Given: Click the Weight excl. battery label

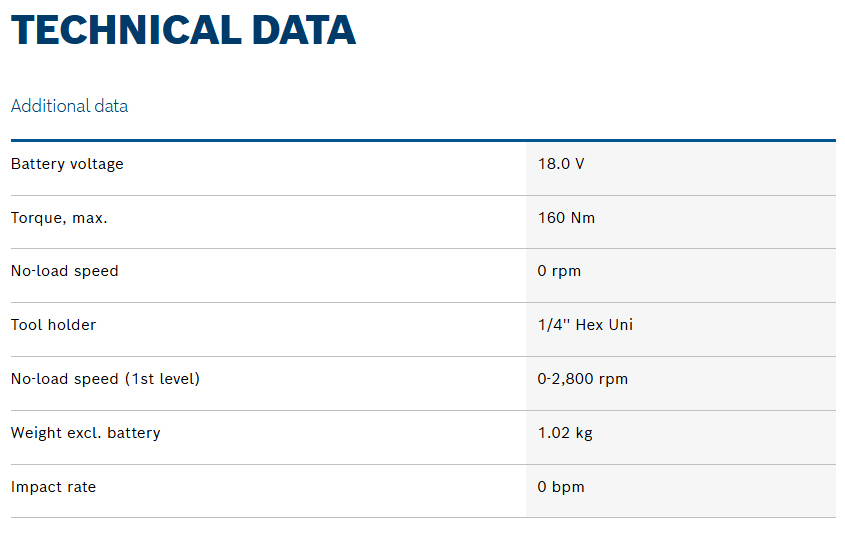Looking at the screenshot, I should 85,433.
